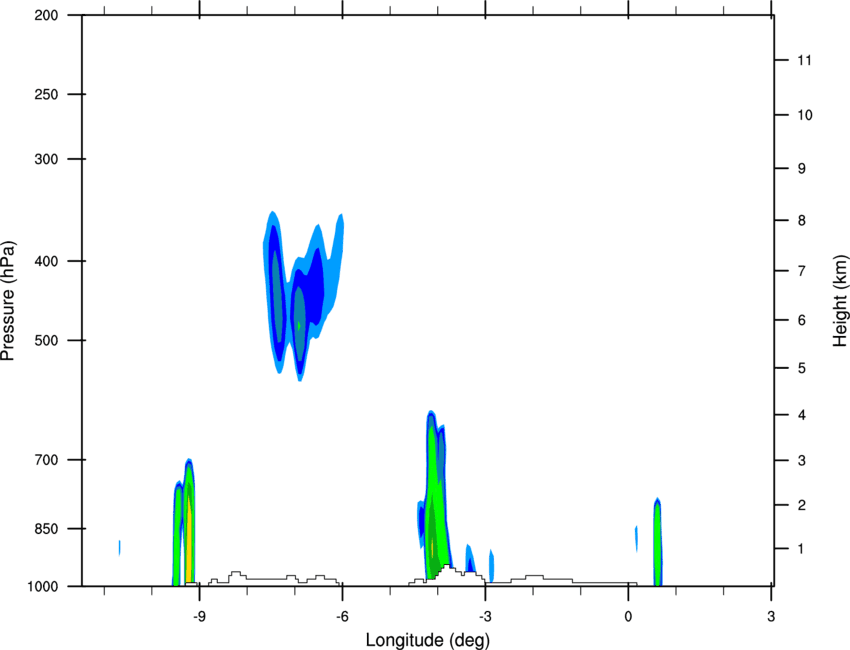
Task: Select the 250 pressure tick label
Action: pos(46,94)
